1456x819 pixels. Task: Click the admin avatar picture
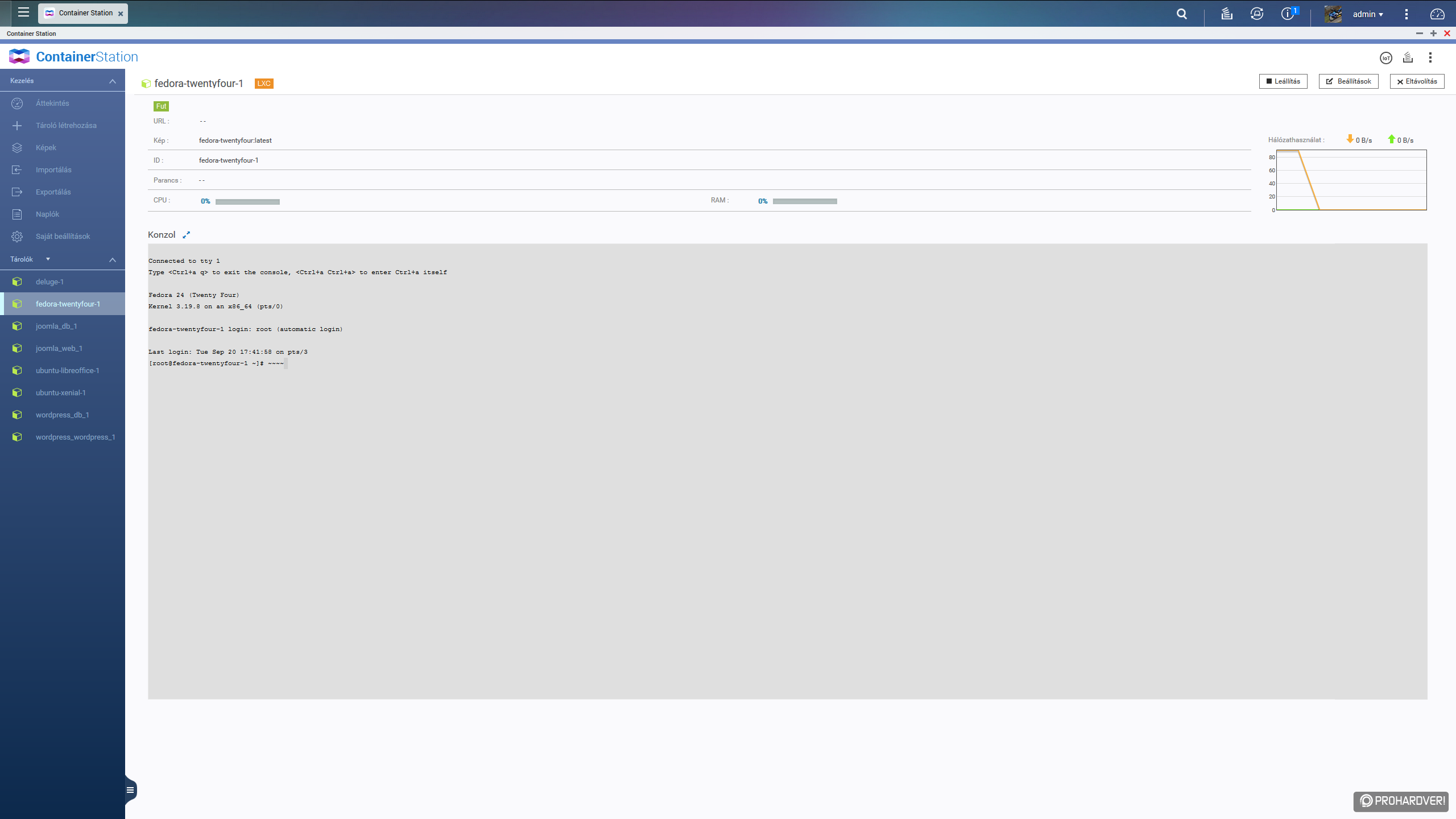(x=1333, y=14)
